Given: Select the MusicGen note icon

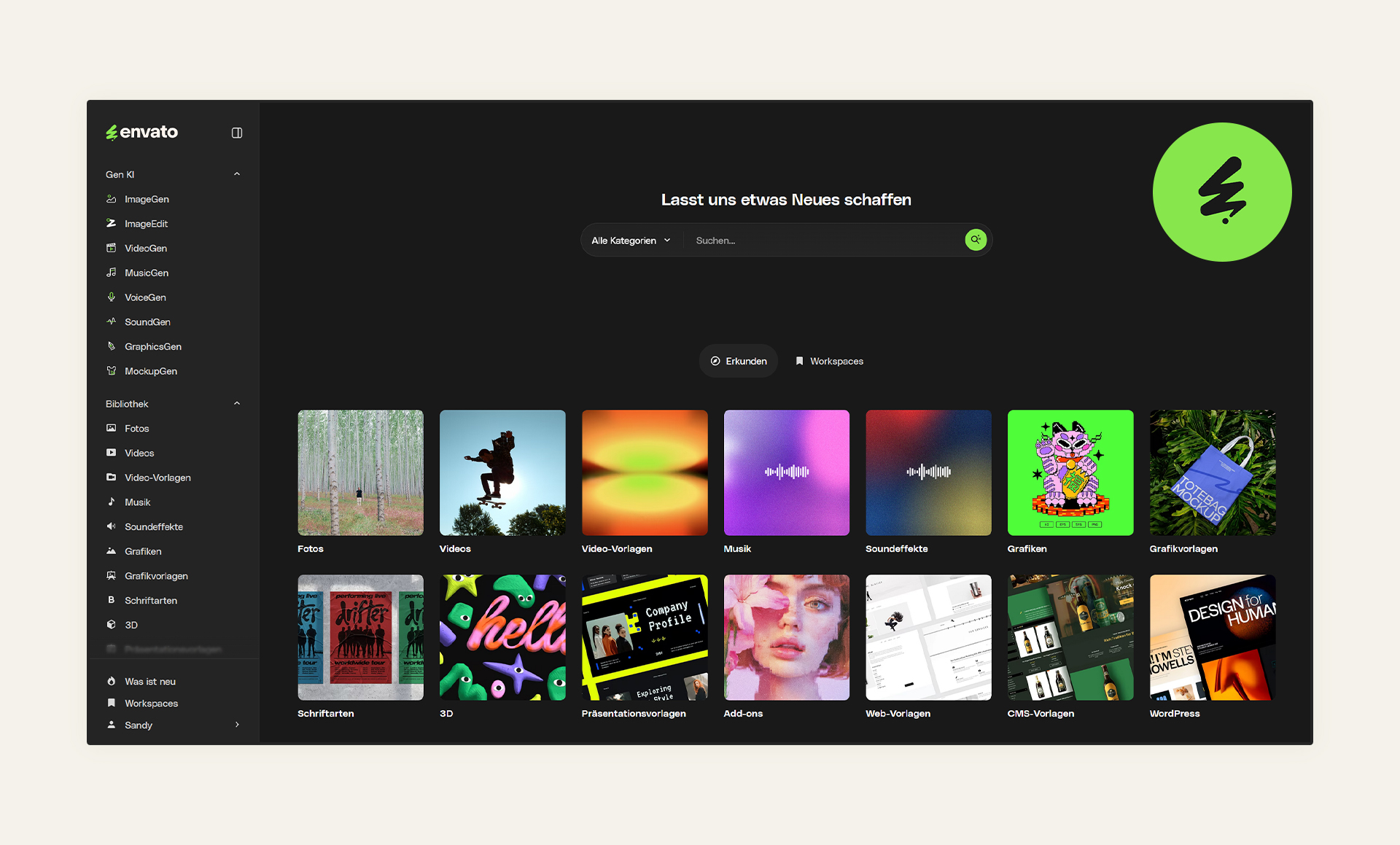Looking at the screenshot, I should coord(112,273).
